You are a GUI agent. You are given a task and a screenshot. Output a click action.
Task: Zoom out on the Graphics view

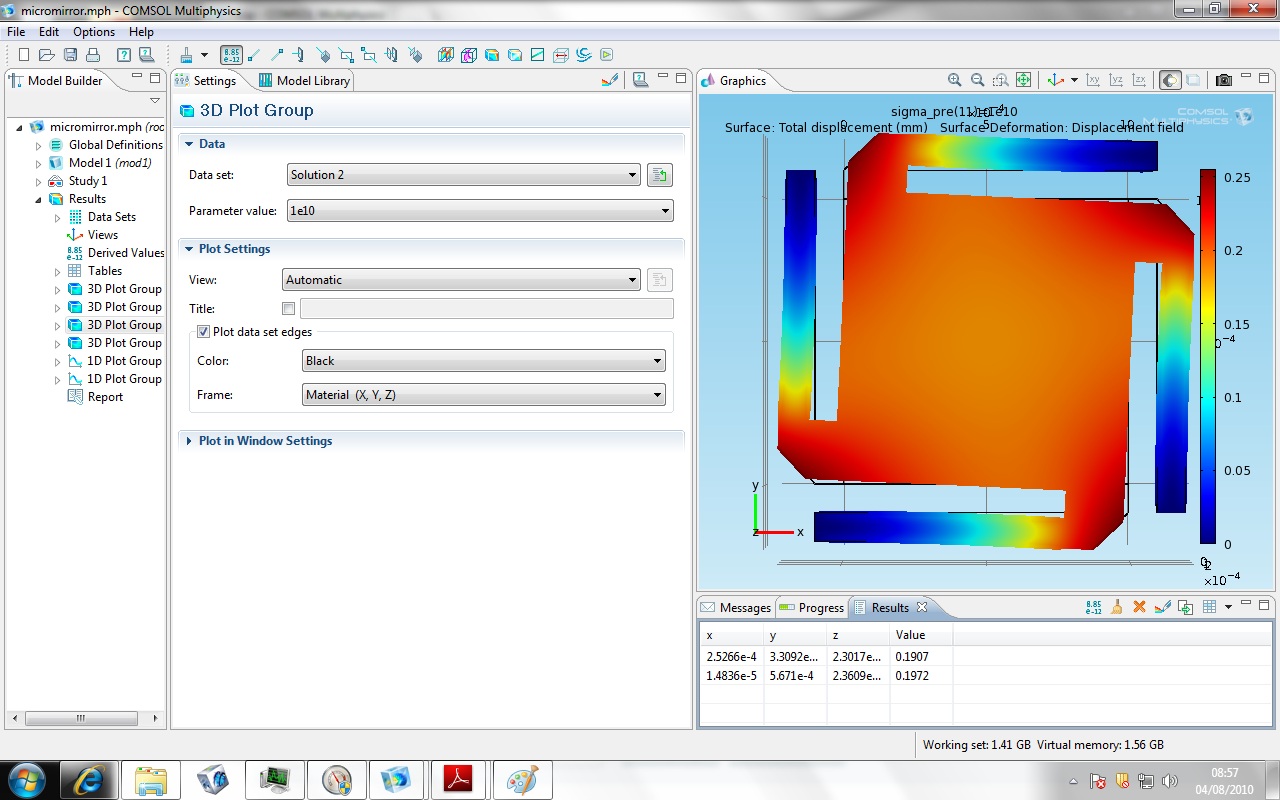pyautogui.click(x=978, y=80)
